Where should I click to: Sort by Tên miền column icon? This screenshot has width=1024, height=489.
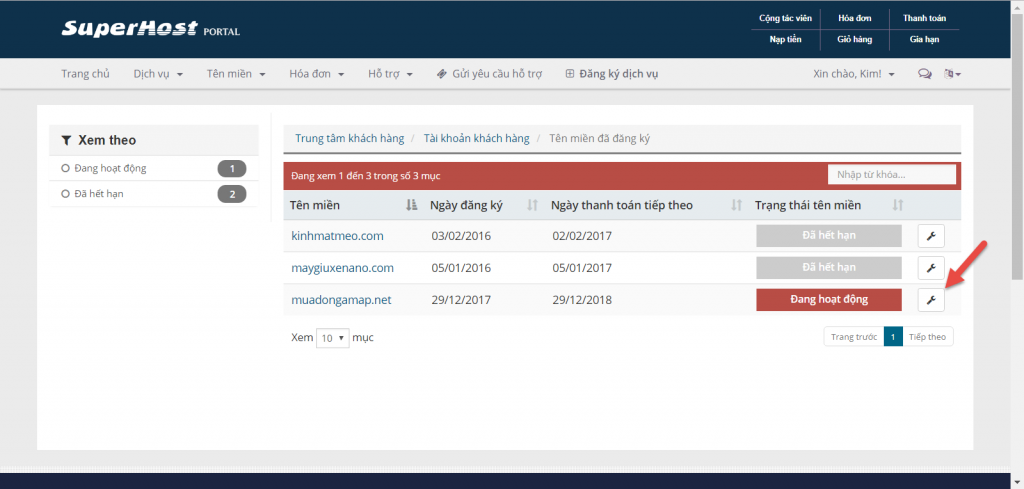tap(411, 205)
